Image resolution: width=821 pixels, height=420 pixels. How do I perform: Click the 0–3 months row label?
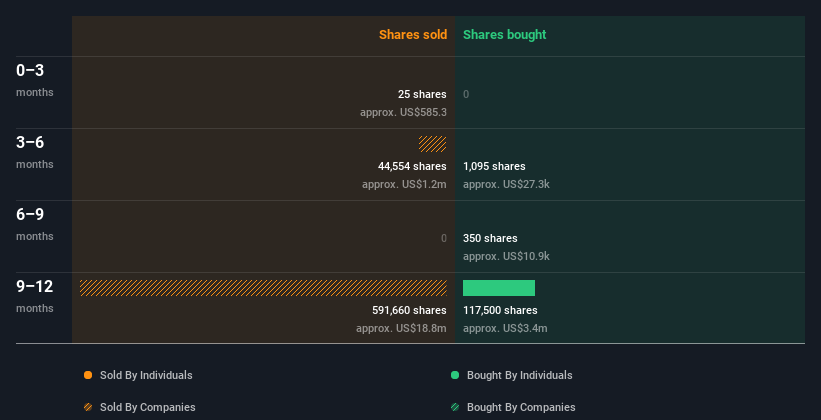pyautogui.click(x=31, y=71)
